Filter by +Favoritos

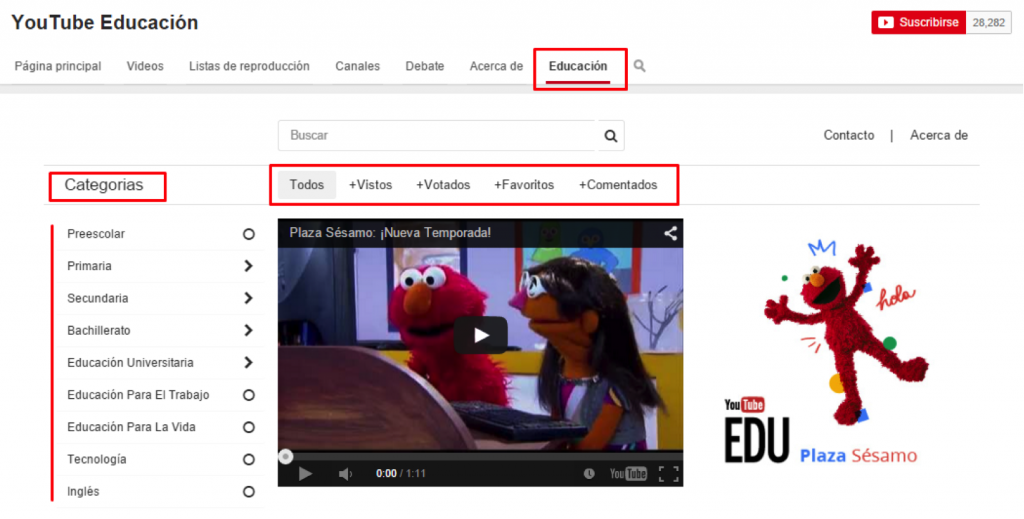[524, 185]
